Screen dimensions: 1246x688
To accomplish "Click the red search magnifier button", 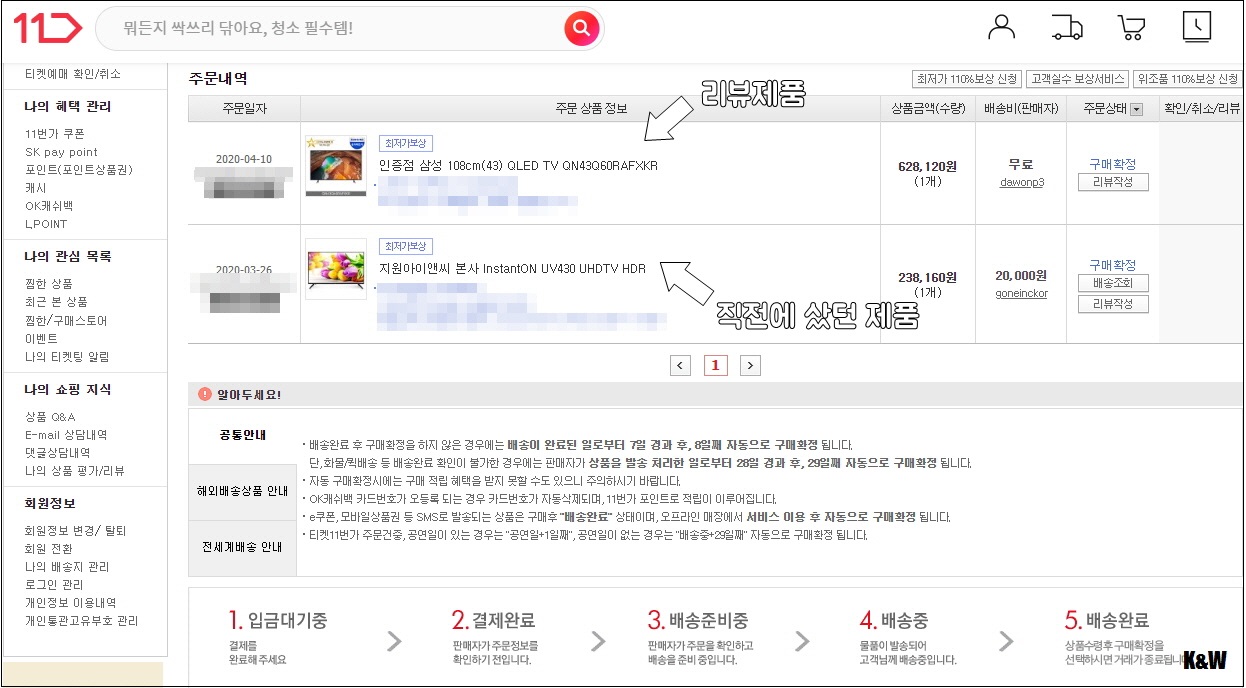I will 581,28.
